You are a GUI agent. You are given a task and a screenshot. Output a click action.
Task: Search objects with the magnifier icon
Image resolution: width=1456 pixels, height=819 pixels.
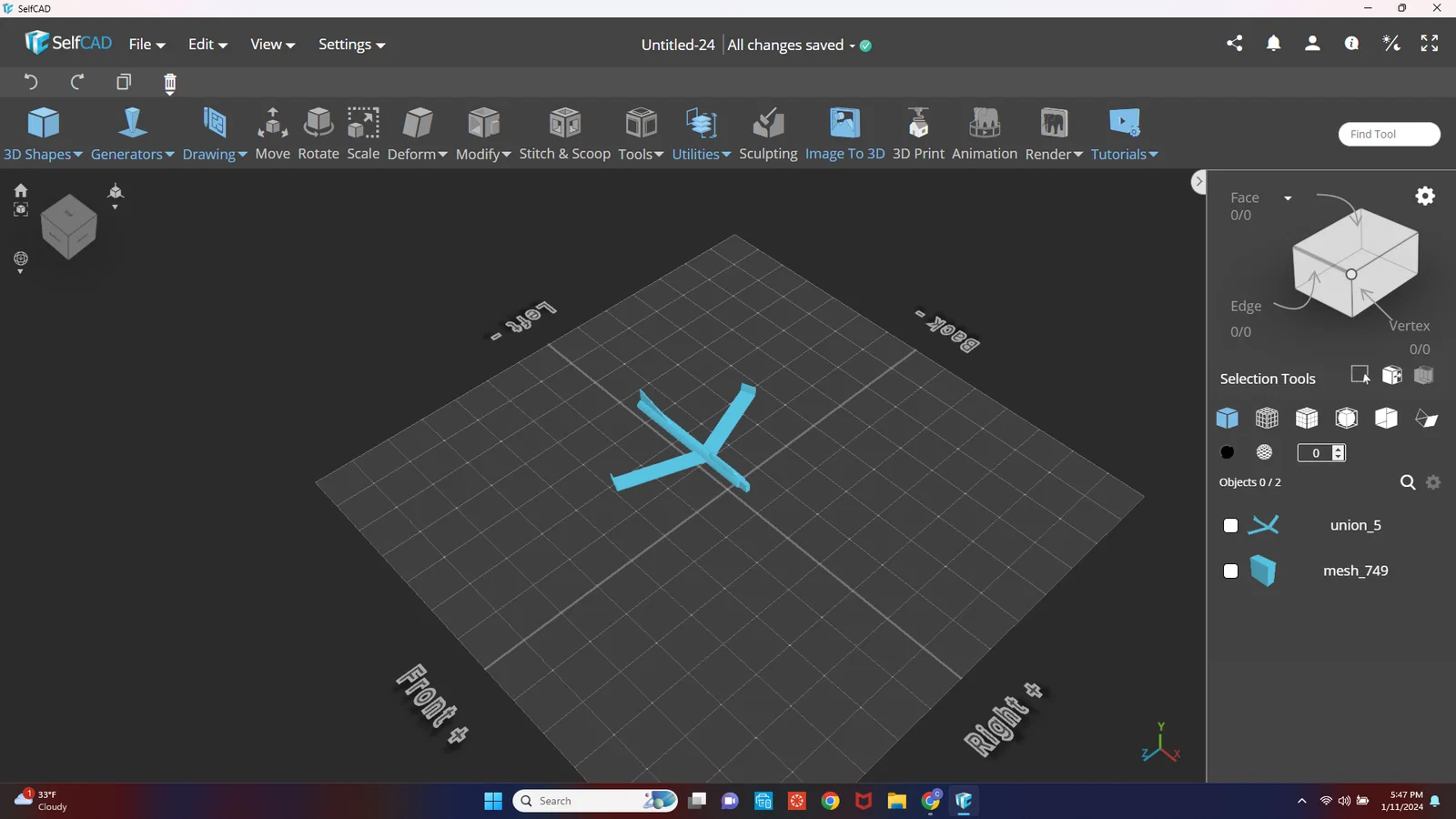tap(1407, 482)
